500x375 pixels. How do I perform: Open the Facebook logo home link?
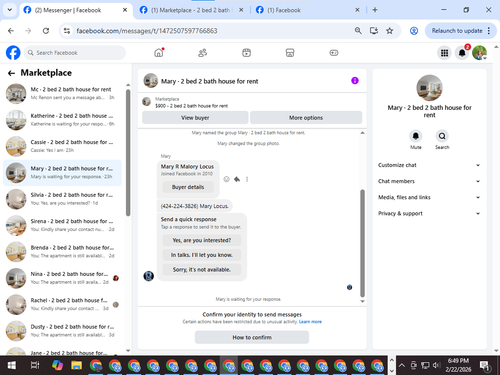click(13, 53)
